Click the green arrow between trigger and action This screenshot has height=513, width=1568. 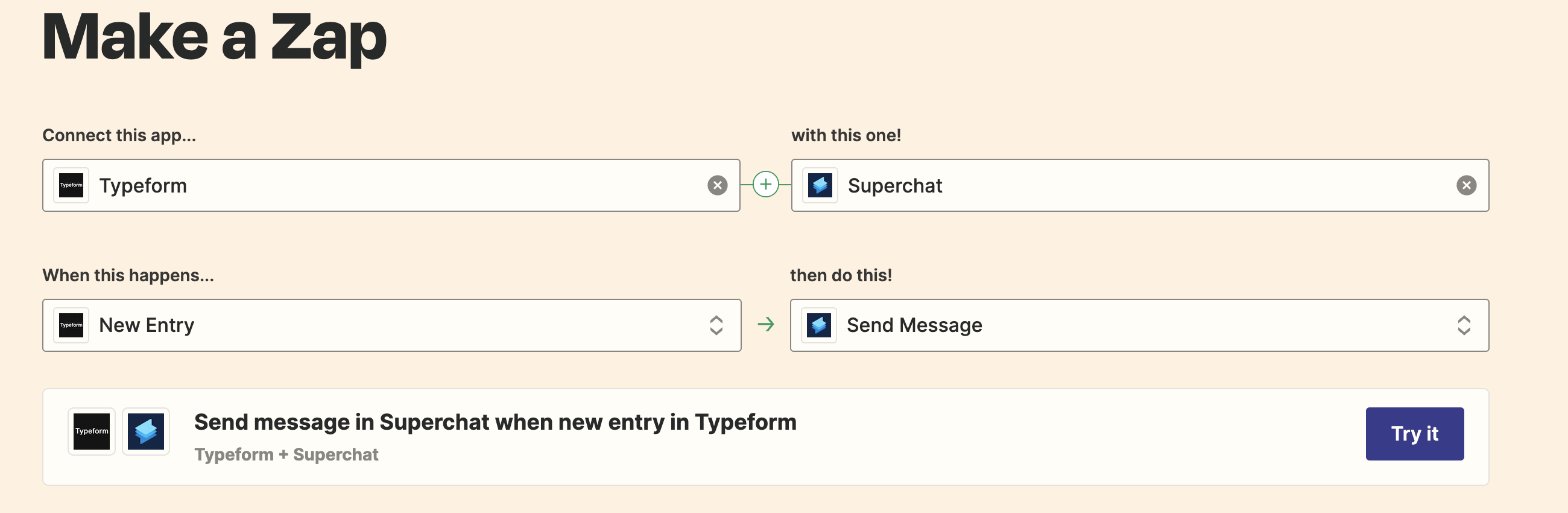click(x=765, y=324)
